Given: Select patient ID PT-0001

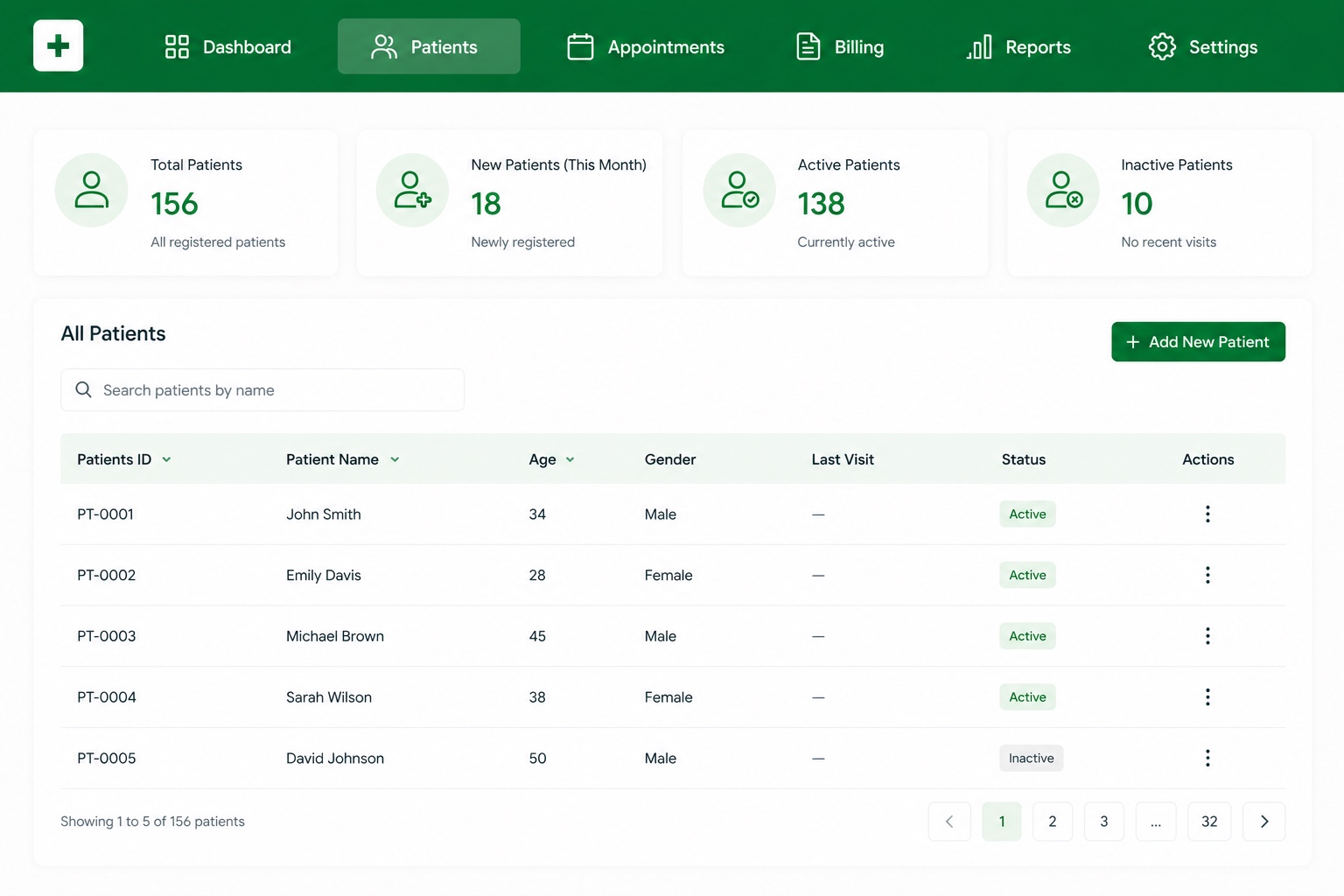Looking at the screenshot, I should (x=105, y=514).
